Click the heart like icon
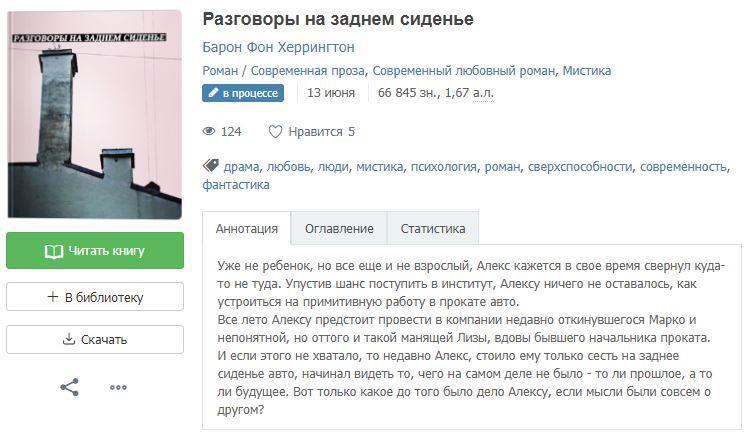Viewport: 747px width, 438px height. [x=275, y=132]
